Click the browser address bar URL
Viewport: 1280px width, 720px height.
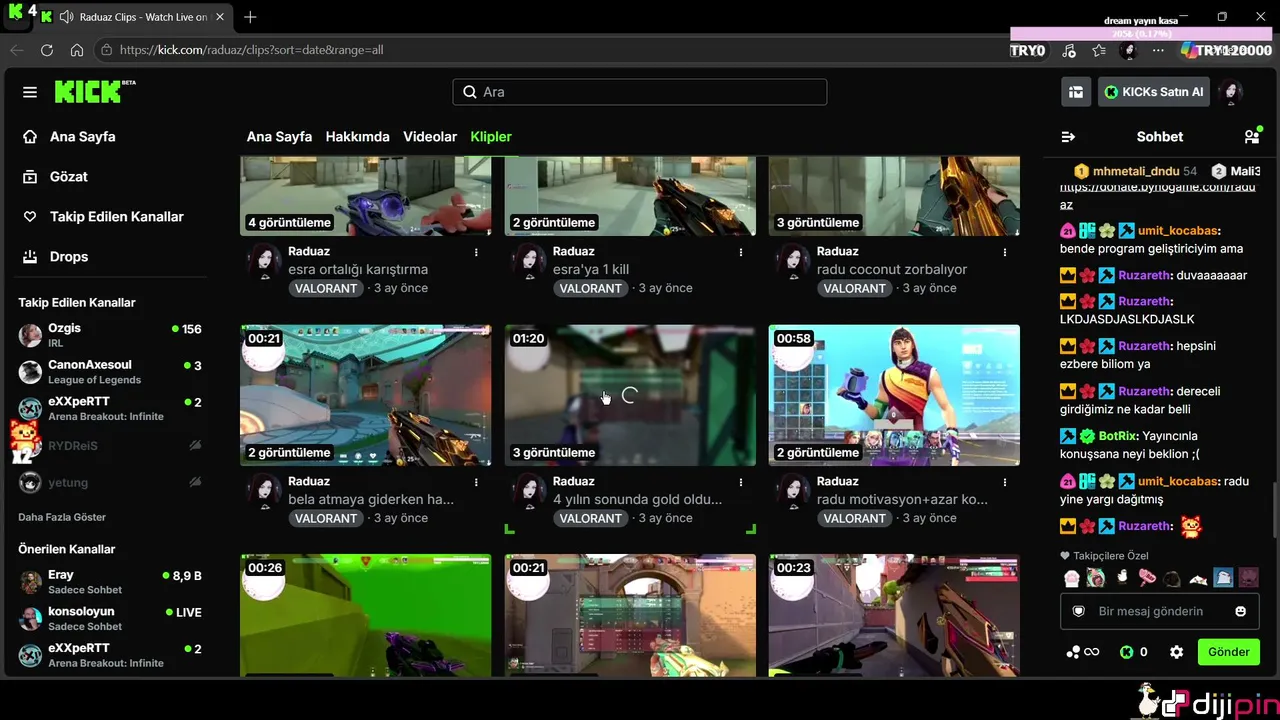click(x=251, y=50)
